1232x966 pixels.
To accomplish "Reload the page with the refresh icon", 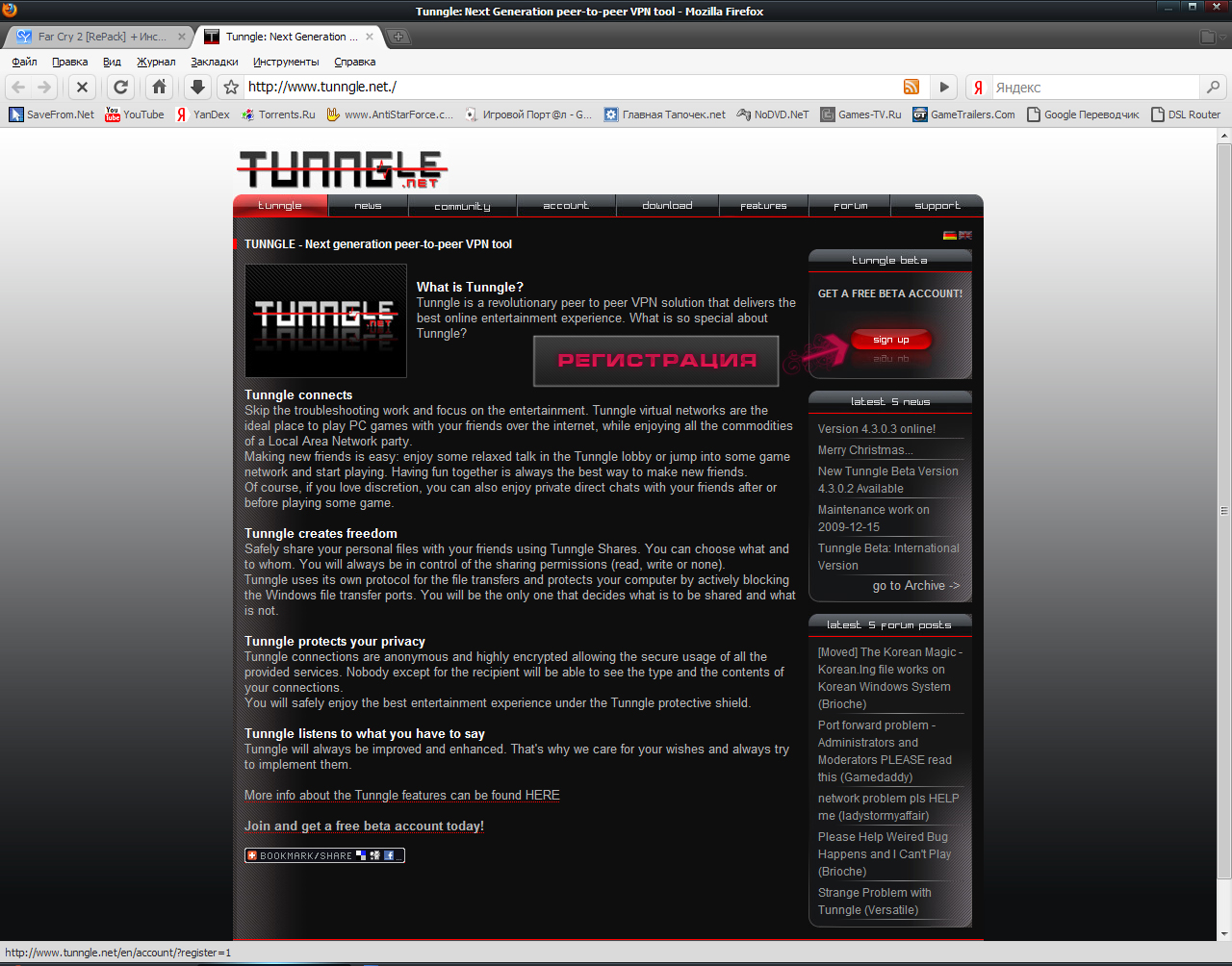I will pyautogui.click(x=120, y=88).
